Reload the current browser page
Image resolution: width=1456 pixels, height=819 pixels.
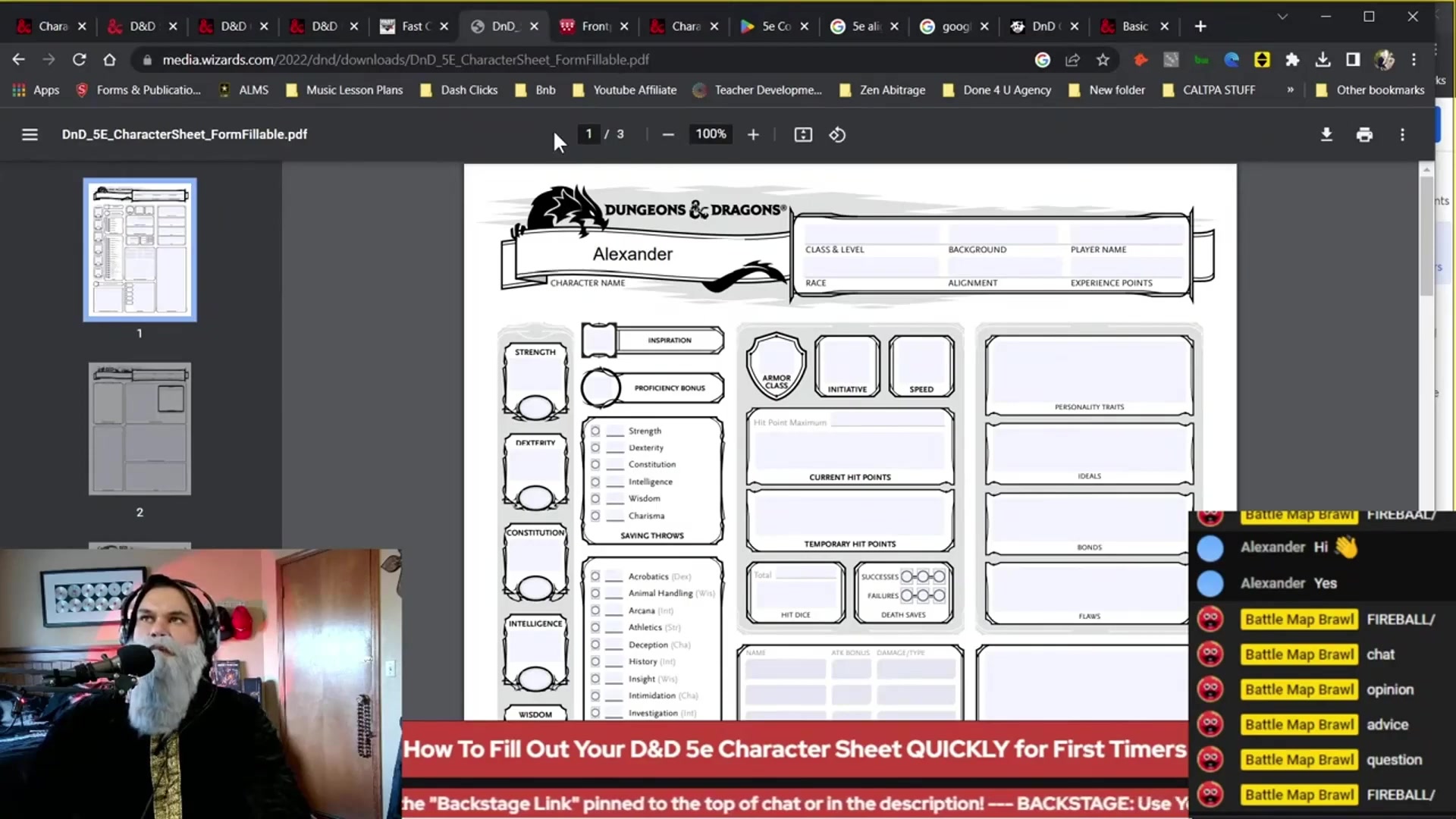point(79,59)
